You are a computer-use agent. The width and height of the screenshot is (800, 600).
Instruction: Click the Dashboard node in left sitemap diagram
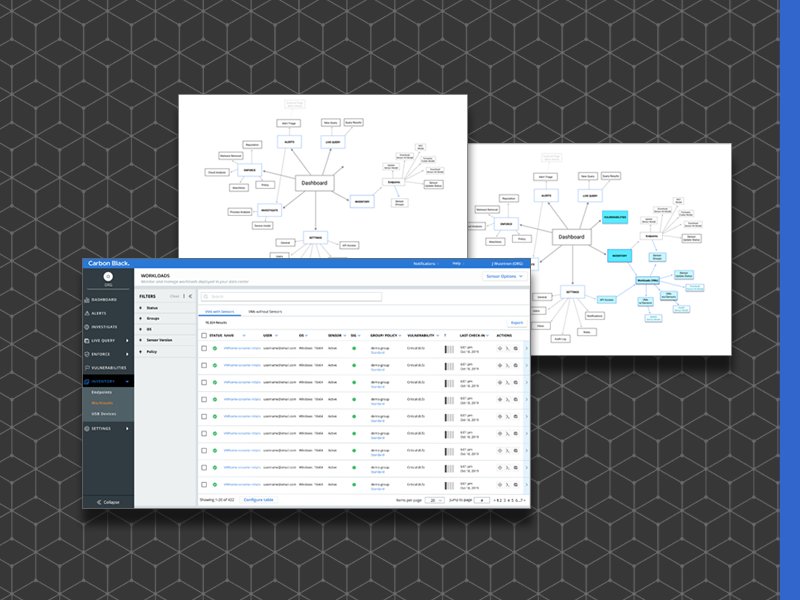314,183
